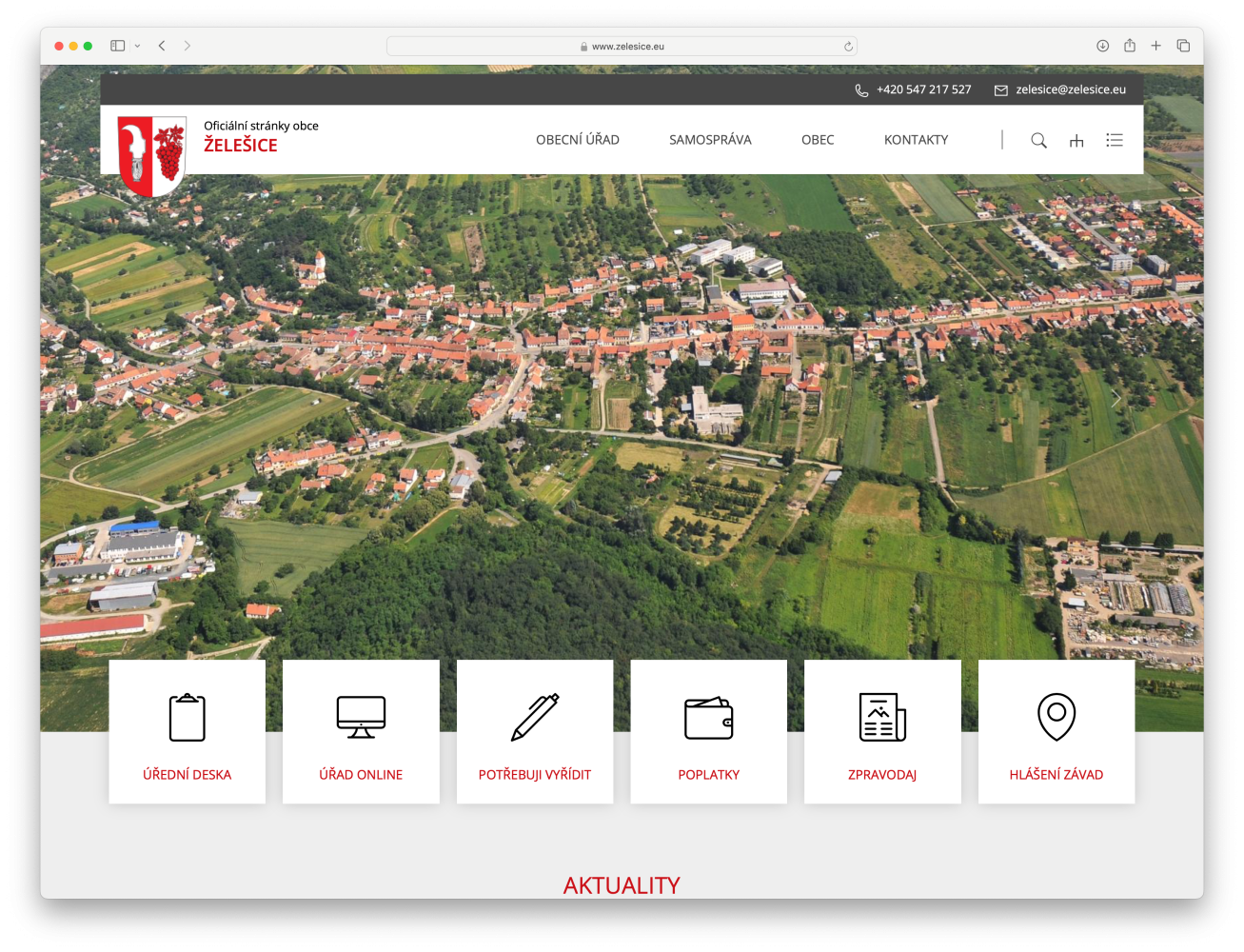Open the list menu icon in header
This screenshot has width=1244, height=952.
[1115, 140]
